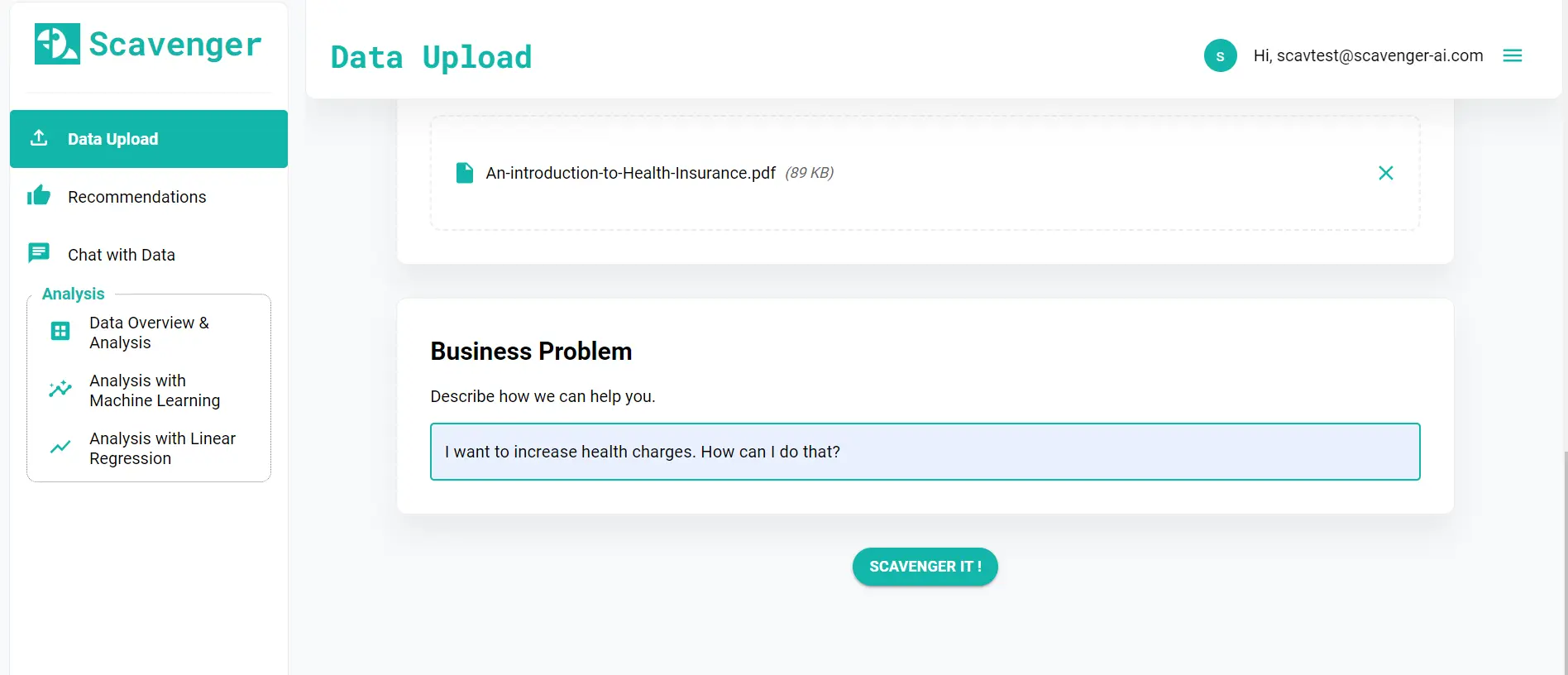Click the Chat with Data speech icon
Image resolution: width=1568 pixels, height=675 pixels.
39,253
